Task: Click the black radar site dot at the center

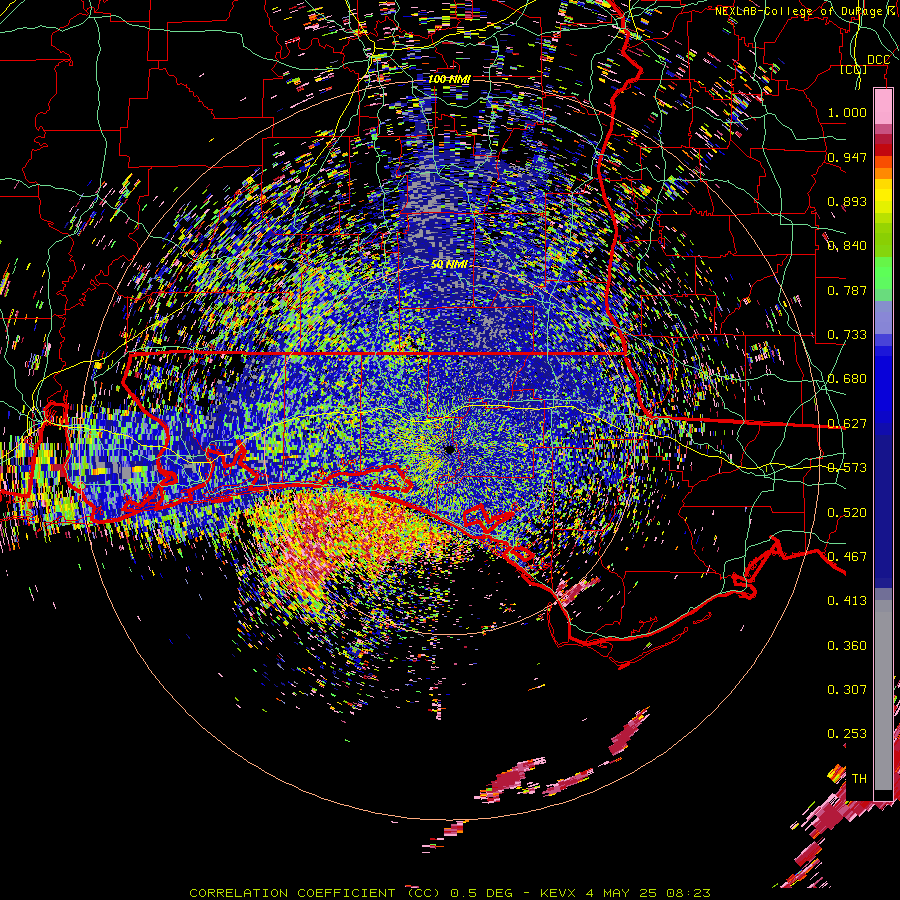Action: [x=449, y=449]
